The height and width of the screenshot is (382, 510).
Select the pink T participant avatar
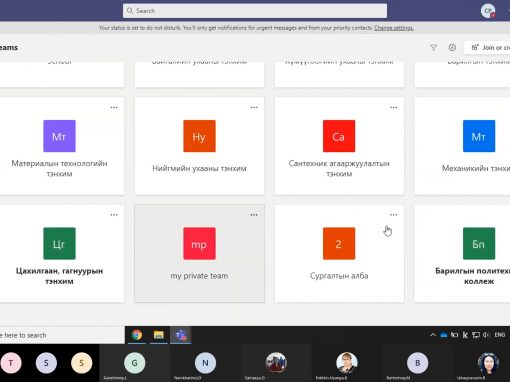click(x=11, y=363)
